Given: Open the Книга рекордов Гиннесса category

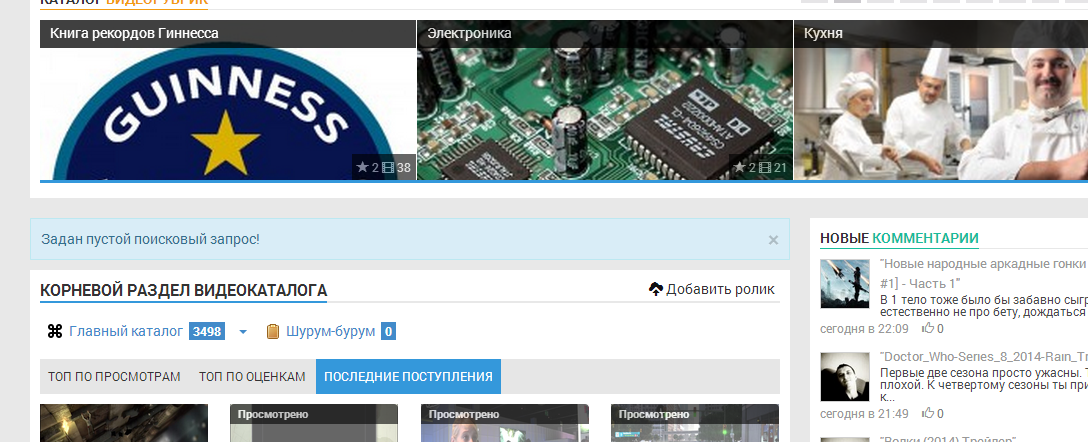Looking at the screenshot, I should coord(228,100).
